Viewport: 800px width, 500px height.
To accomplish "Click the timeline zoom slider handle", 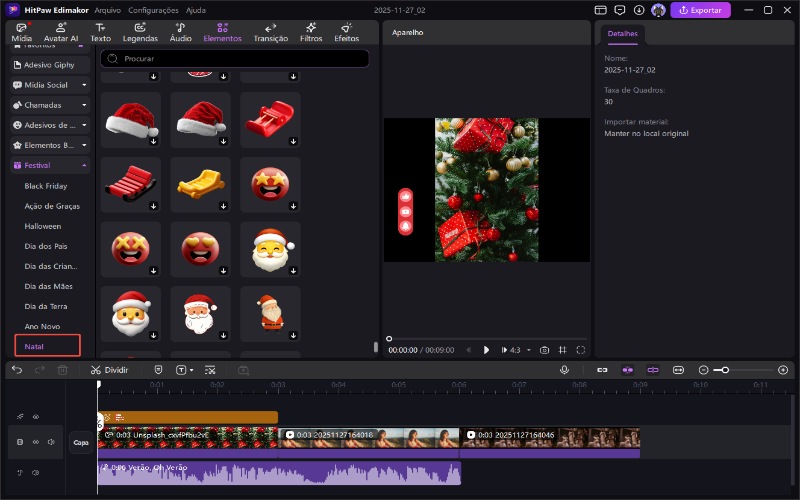I will (725, 370).
